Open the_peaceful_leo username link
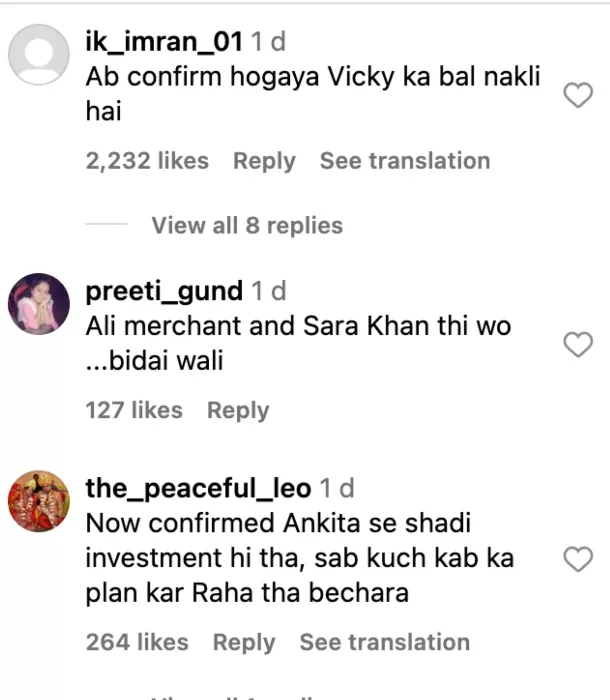This screenshot has width=610, height=700. (x=198, y=488)
